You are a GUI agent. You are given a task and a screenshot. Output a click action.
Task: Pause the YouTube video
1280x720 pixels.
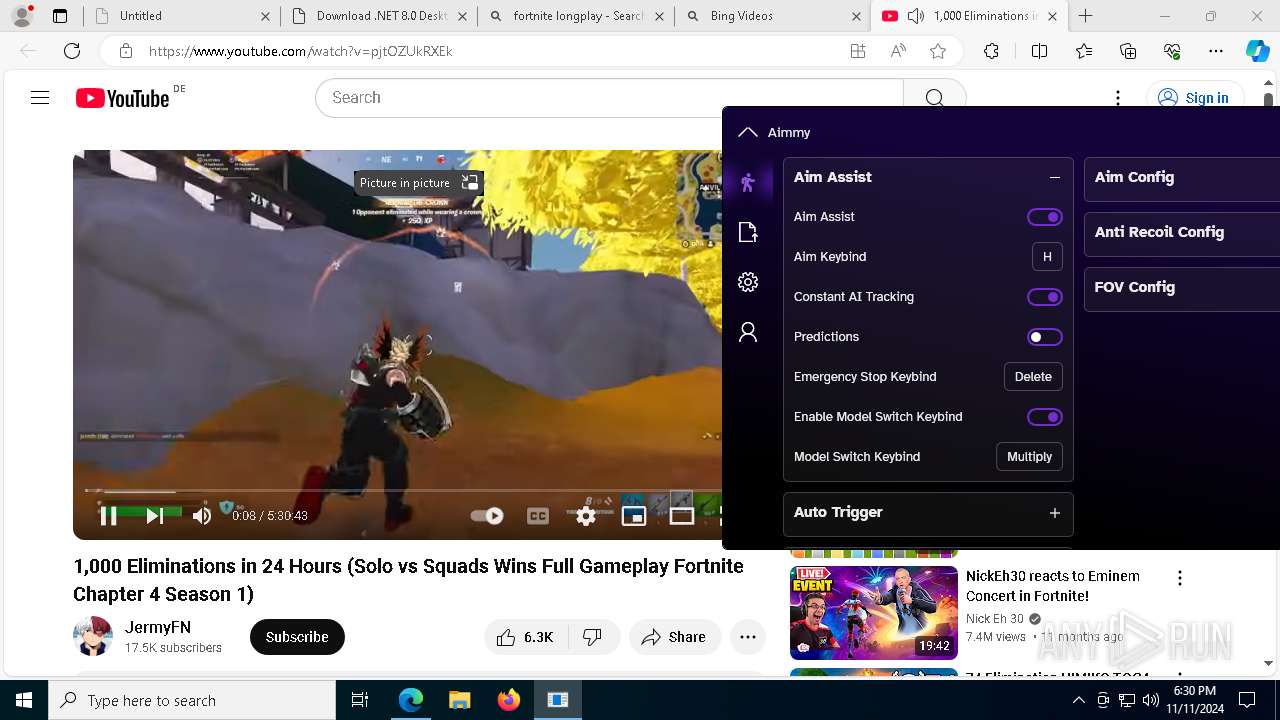pos(108,516)
